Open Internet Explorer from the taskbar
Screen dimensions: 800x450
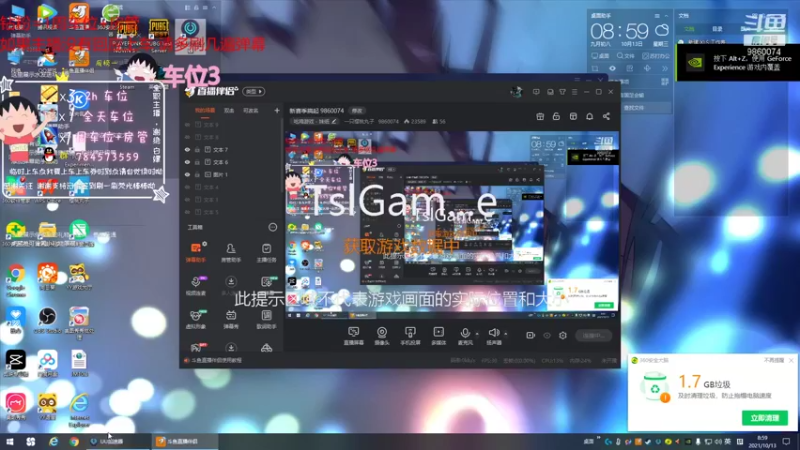pyautogui.click(x=53, y=441)
